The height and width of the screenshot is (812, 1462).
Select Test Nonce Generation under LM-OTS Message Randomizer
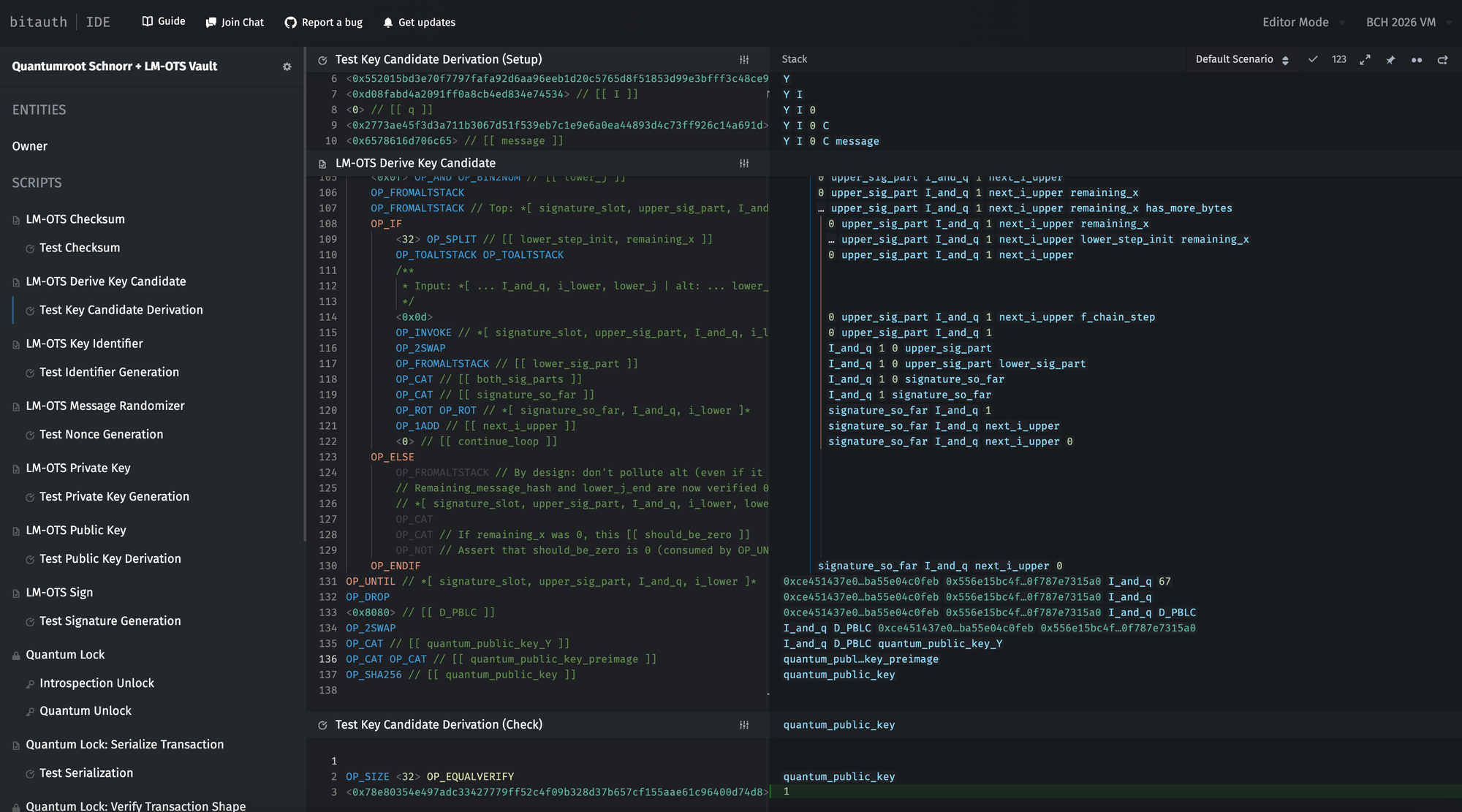[102, 434]
